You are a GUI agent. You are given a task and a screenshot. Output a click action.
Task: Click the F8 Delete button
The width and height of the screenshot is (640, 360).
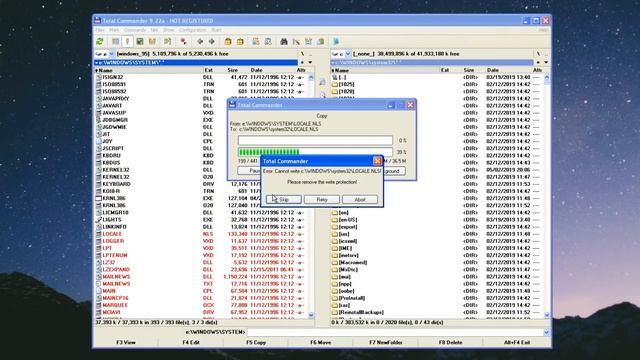point(451,342)
